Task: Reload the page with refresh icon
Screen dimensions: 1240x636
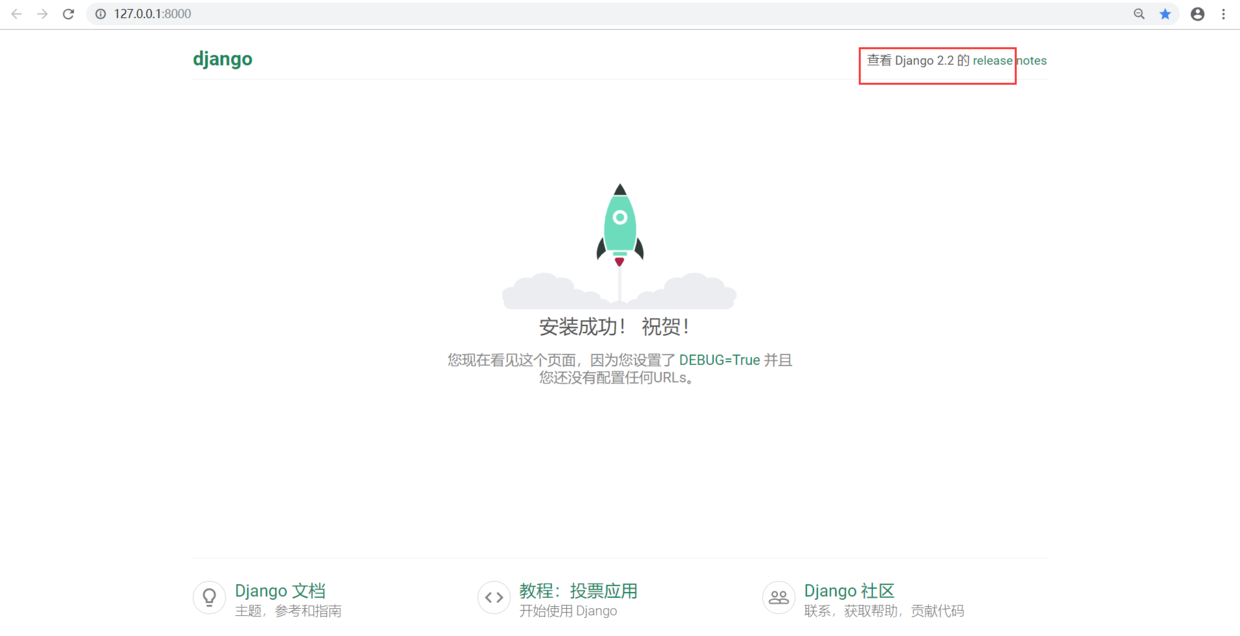Action: 68,14
